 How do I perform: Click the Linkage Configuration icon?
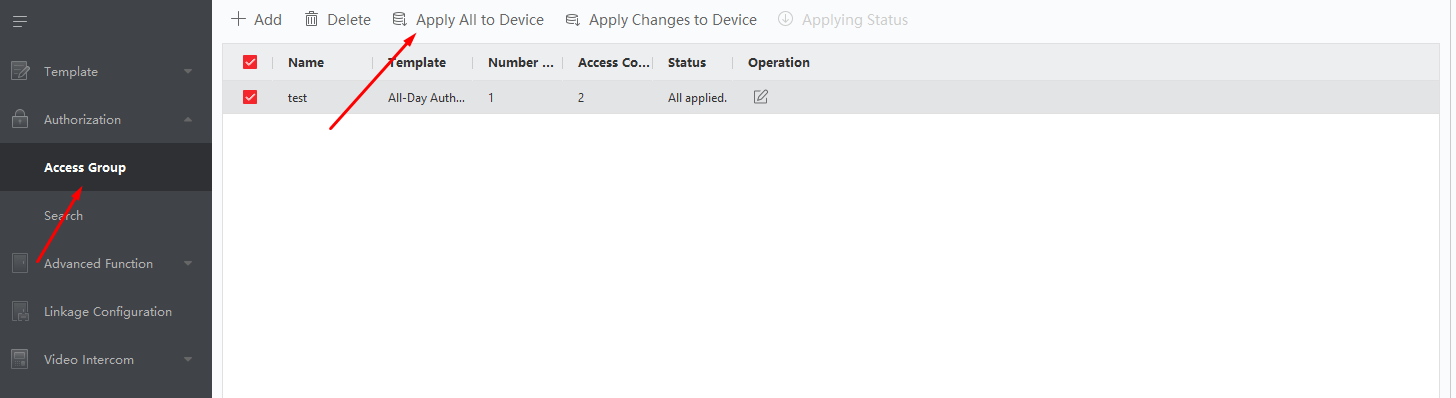click(x=20, y=312)
